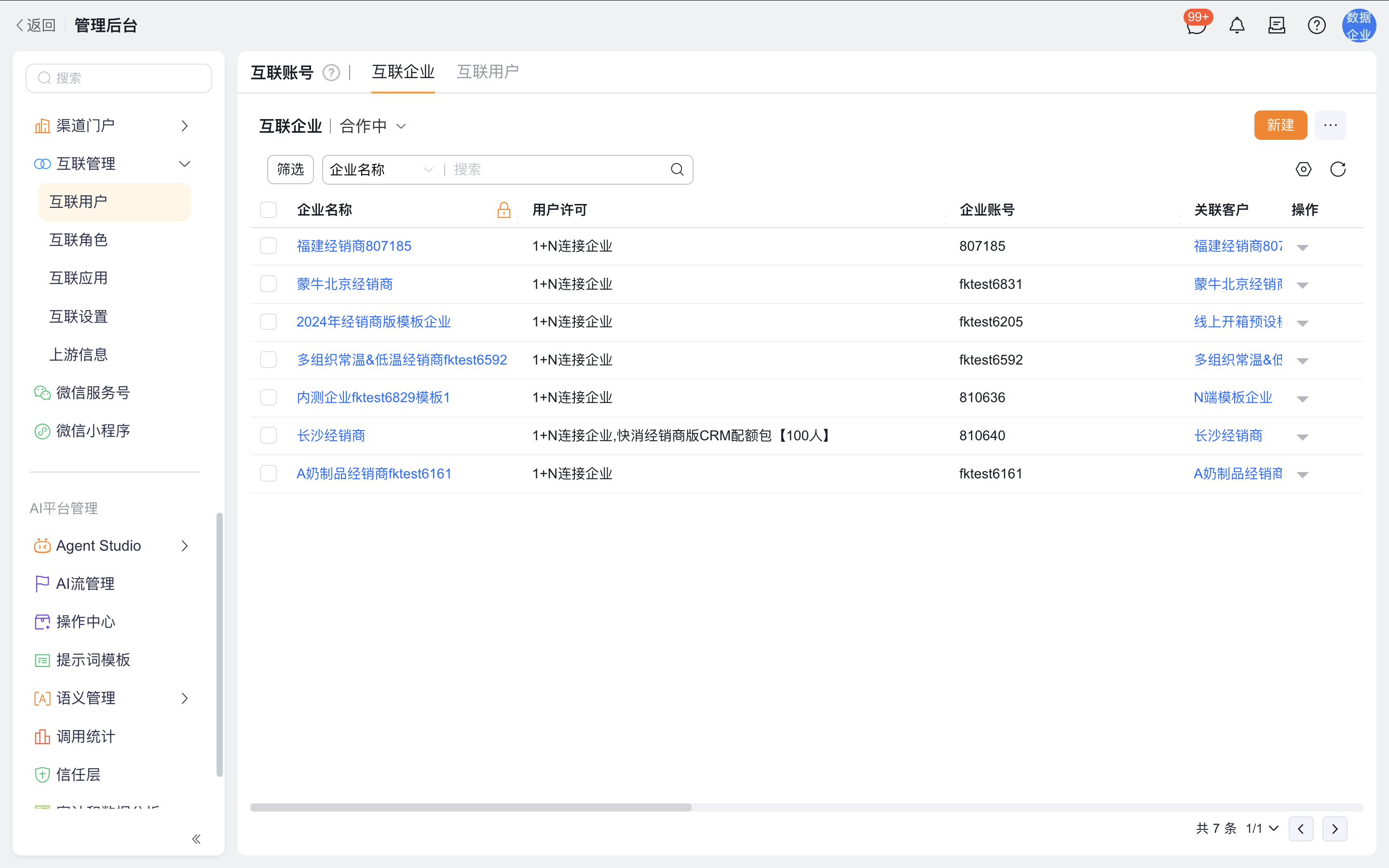
Task: Click the search magnifier in the table search box
Action: pos(677,169)
